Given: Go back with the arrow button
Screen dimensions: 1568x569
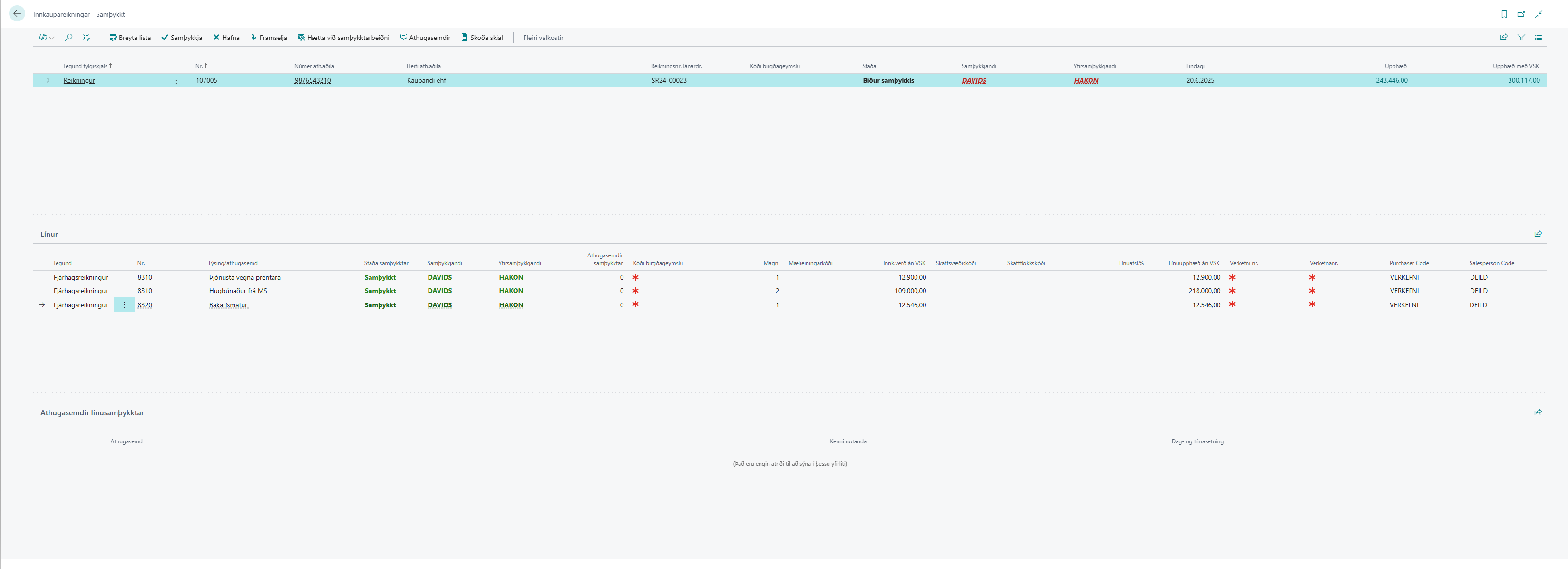Looking at the screenshot, I should pos(17,13).
